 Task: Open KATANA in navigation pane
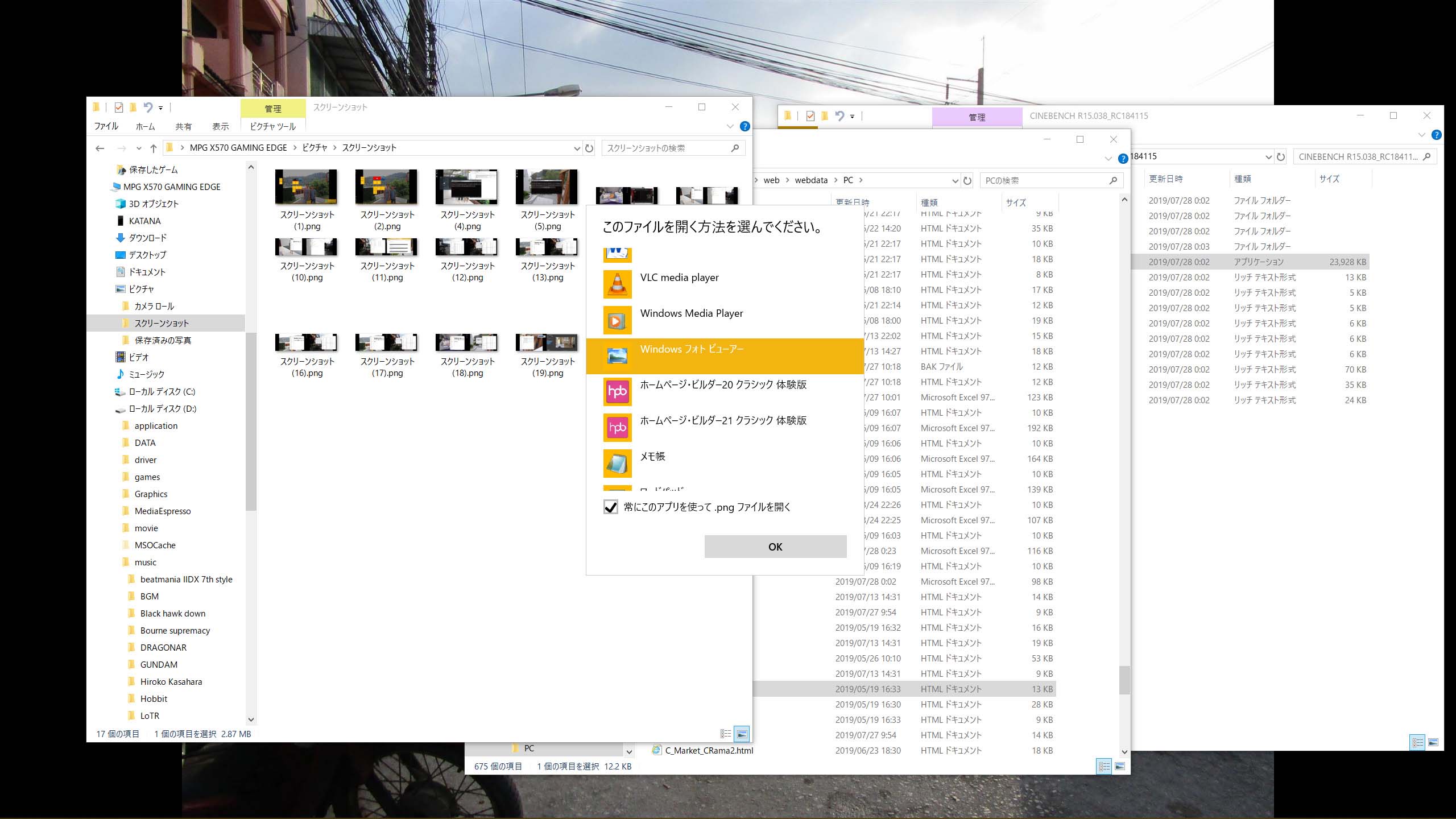[x=144, y=221]
